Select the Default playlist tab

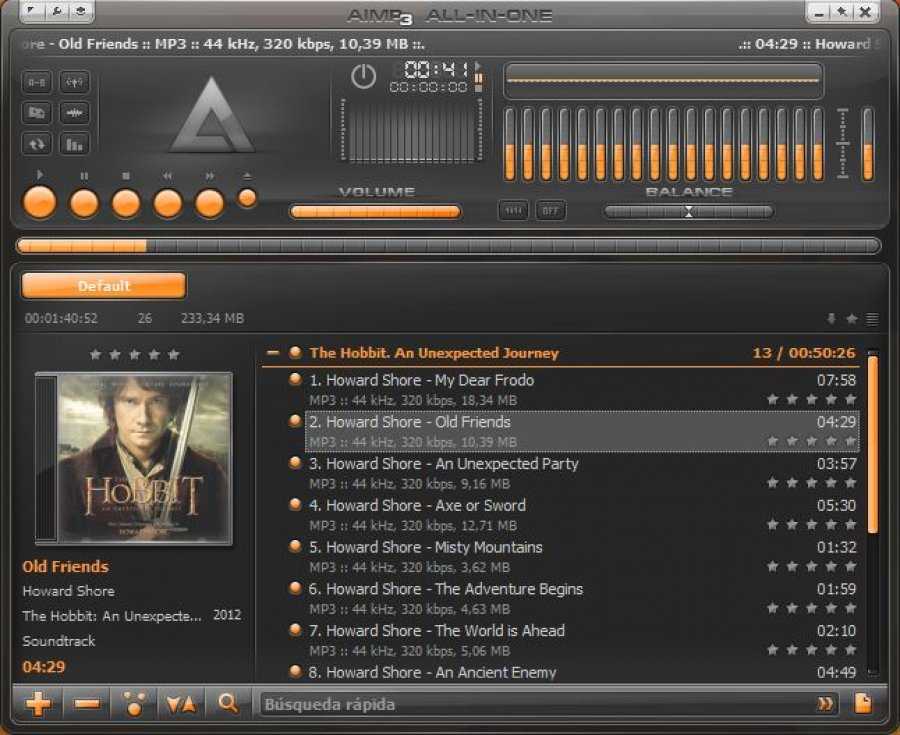104,286
